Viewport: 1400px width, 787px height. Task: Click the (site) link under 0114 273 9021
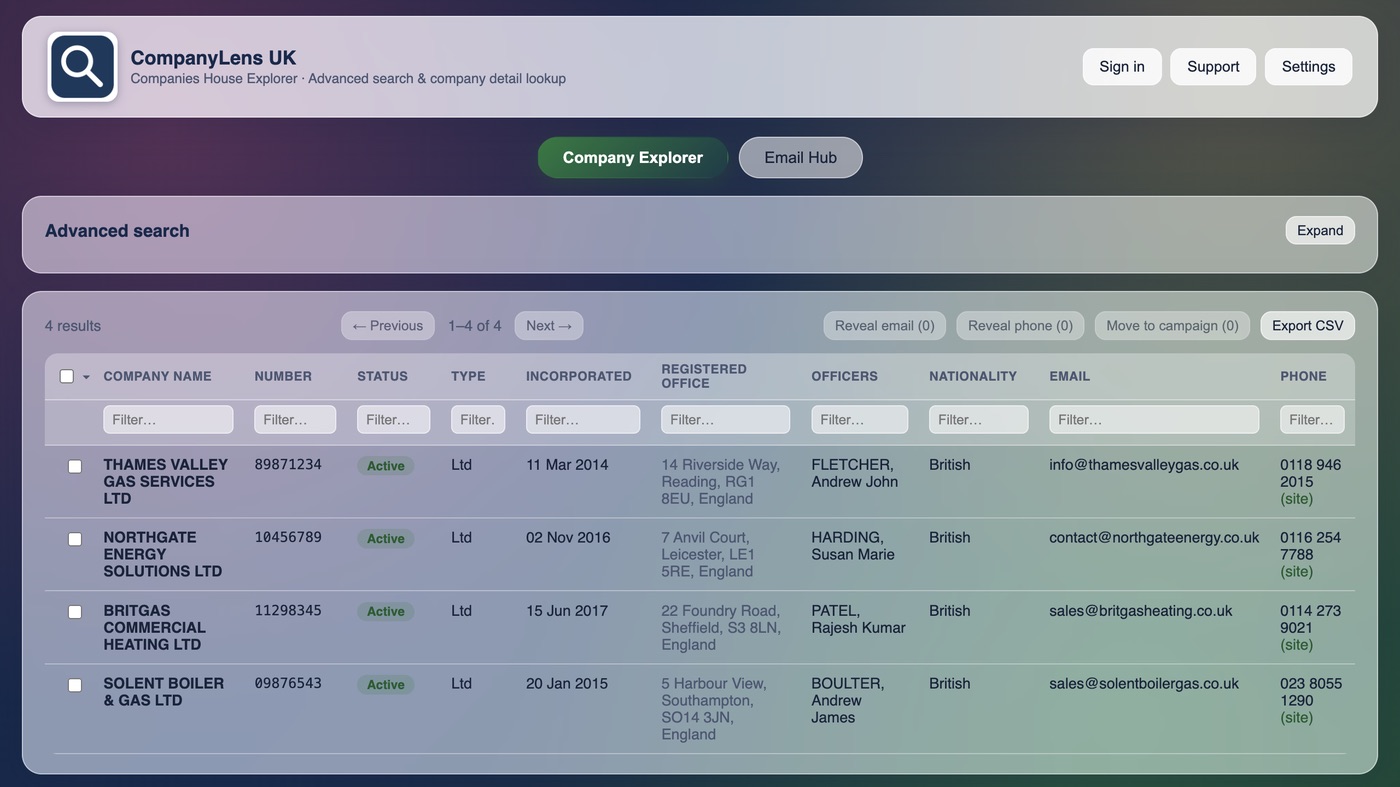coord(1297,645)
